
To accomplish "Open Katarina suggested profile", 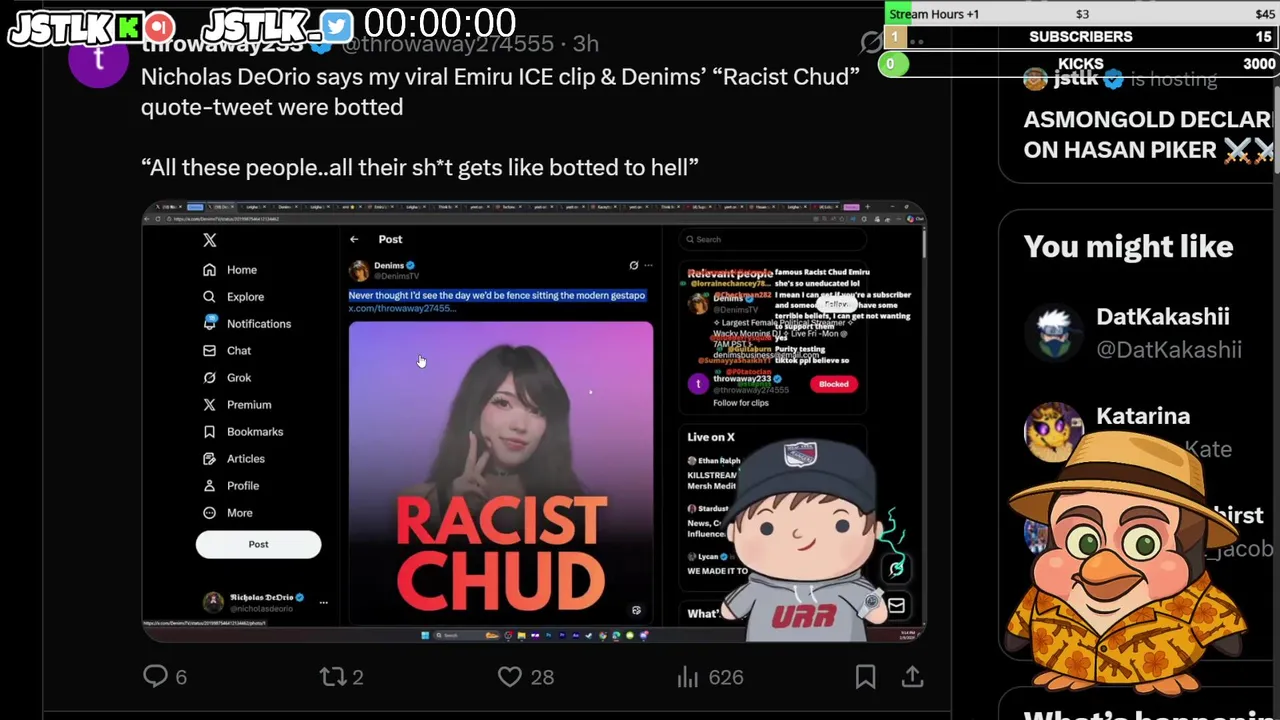I will click(x=1143, y=416).
